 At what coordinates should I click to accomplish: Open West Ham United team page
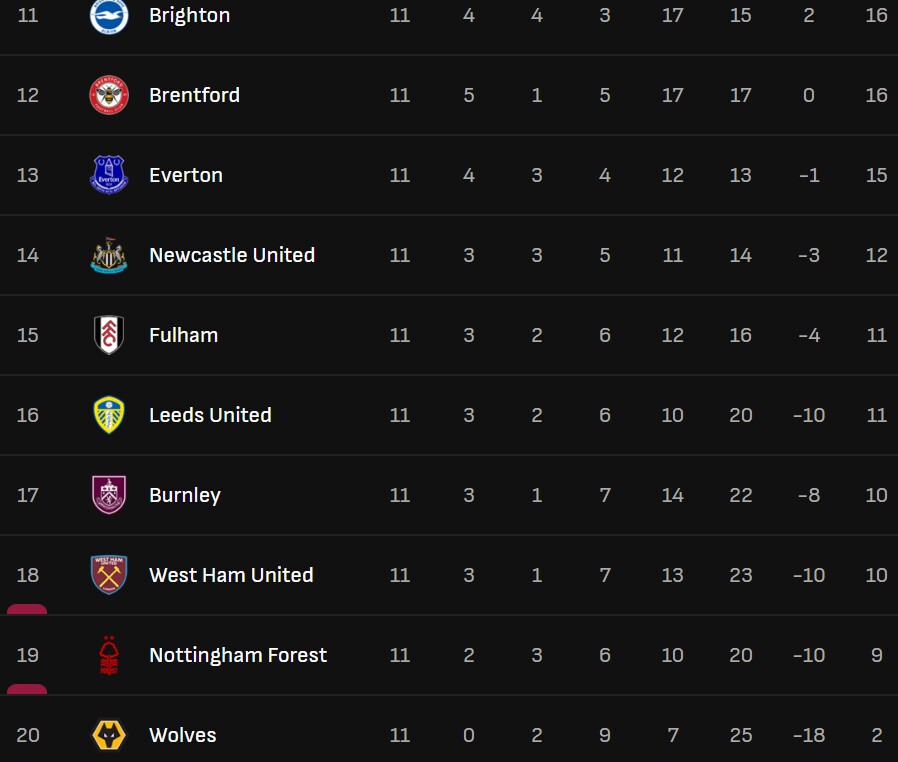[231, 575]
